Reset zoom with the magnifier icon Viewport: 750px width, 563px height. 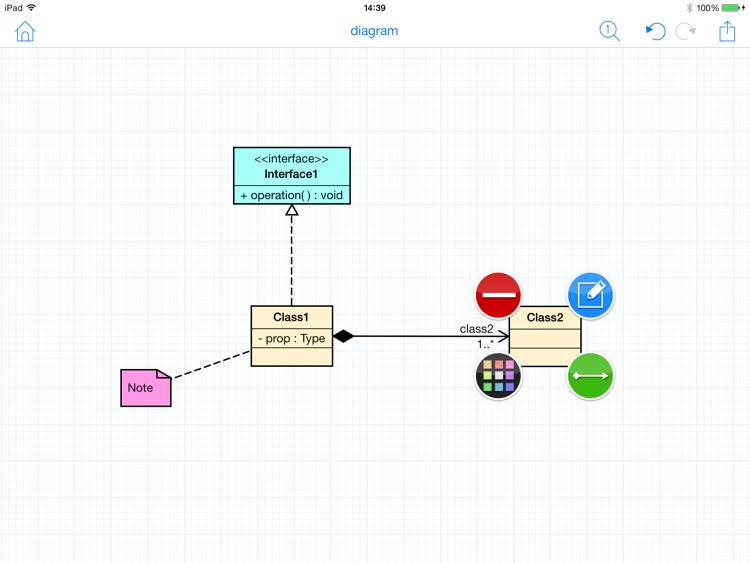(x=609, y=31)
